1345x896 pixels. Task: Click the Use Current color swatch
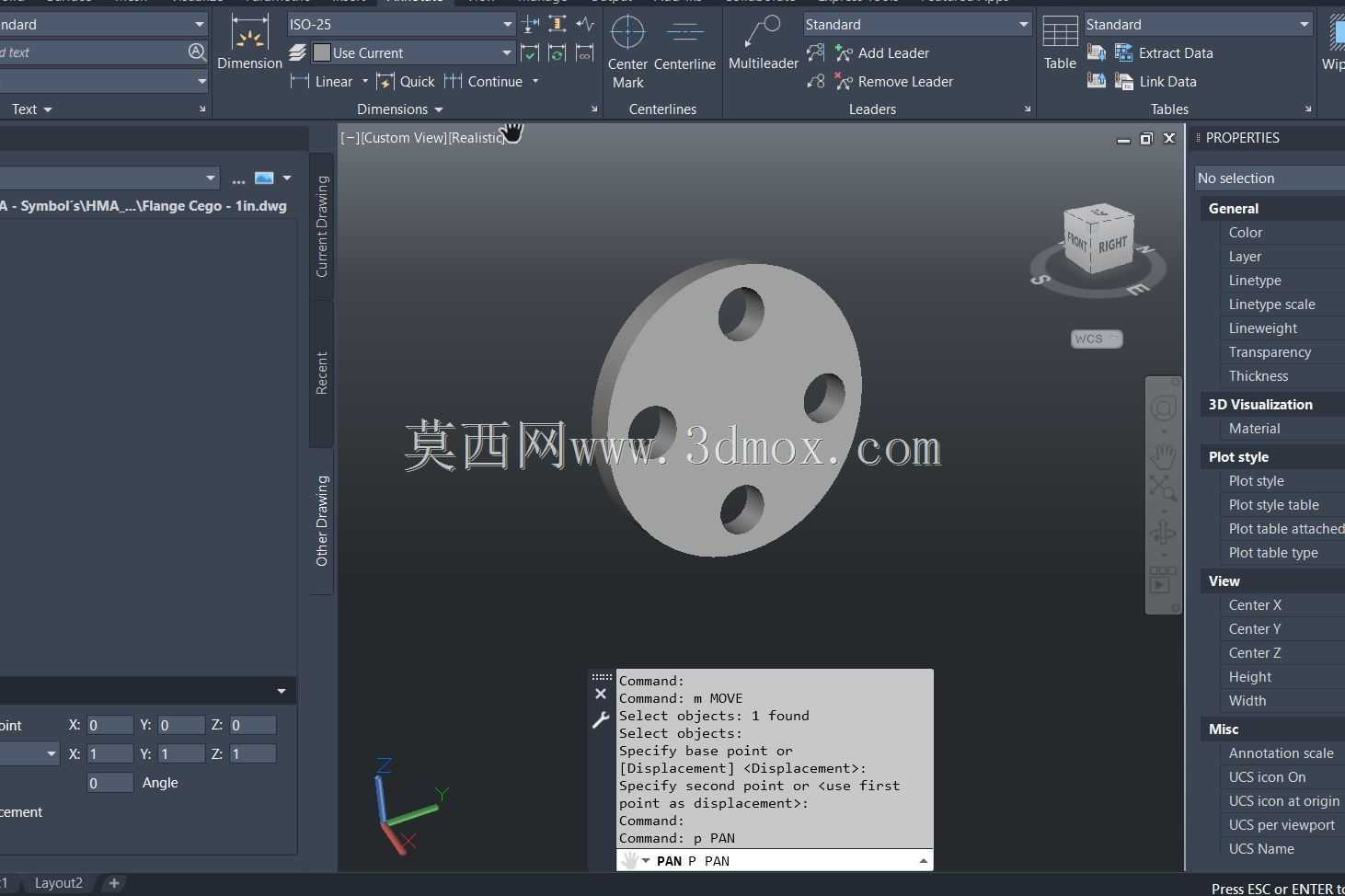point(321,52)
